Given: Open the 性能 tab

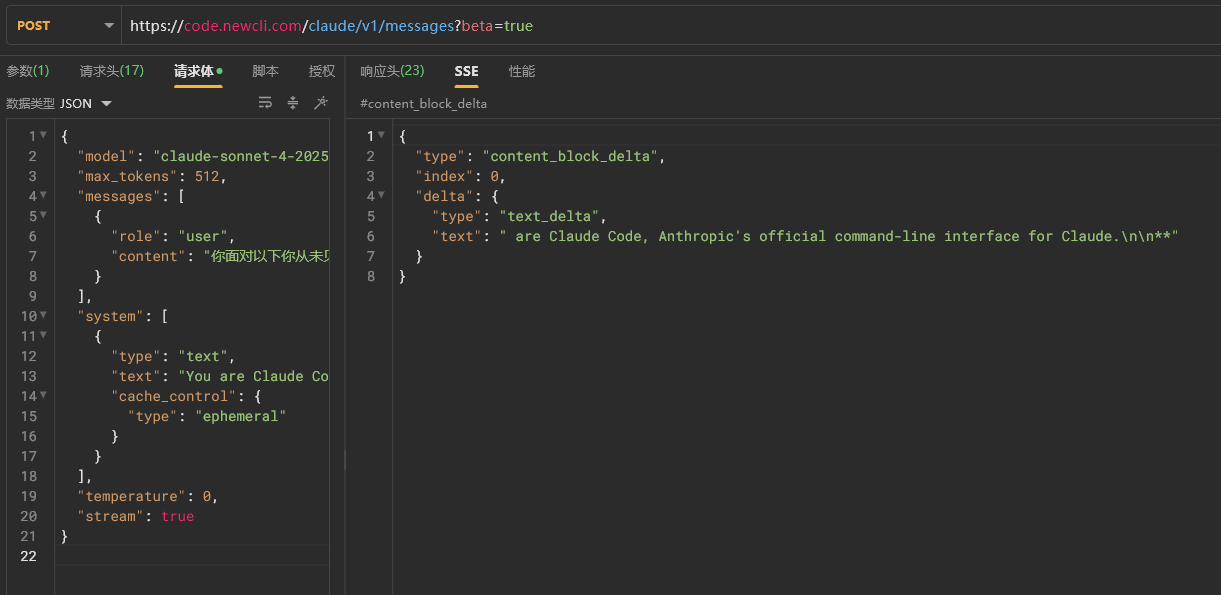Looking at the screenshot, I should coord(522,71).
